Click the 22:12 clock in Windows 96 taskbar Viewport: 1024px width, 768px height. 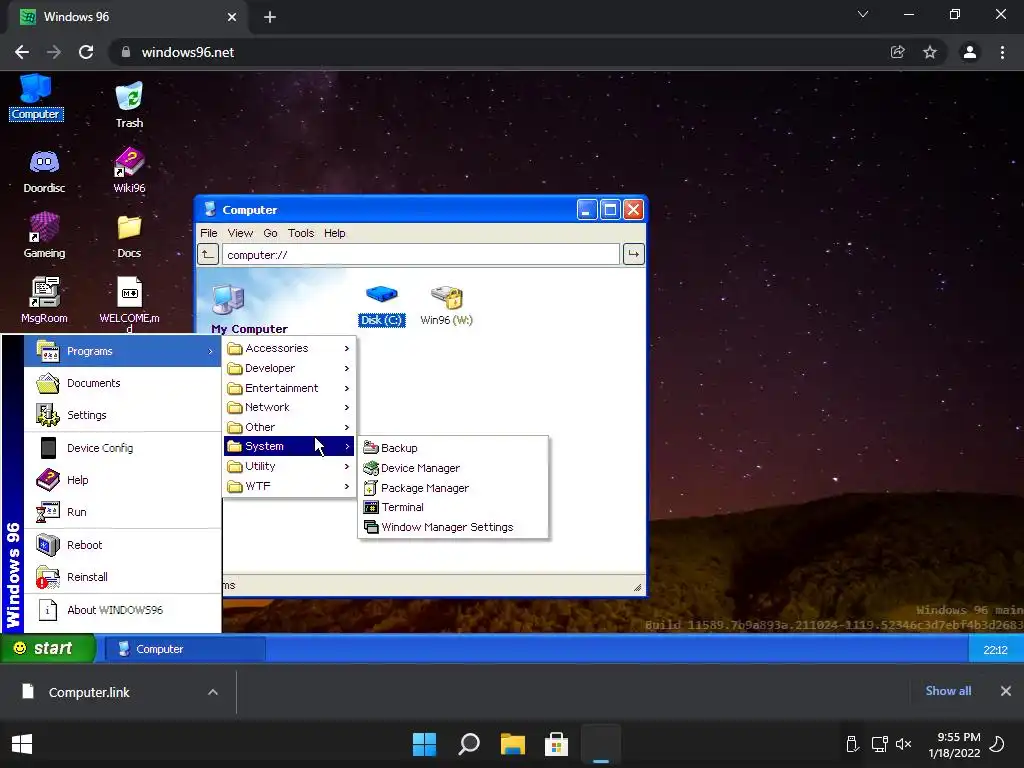pyautogui.click(x=995, y=650)
